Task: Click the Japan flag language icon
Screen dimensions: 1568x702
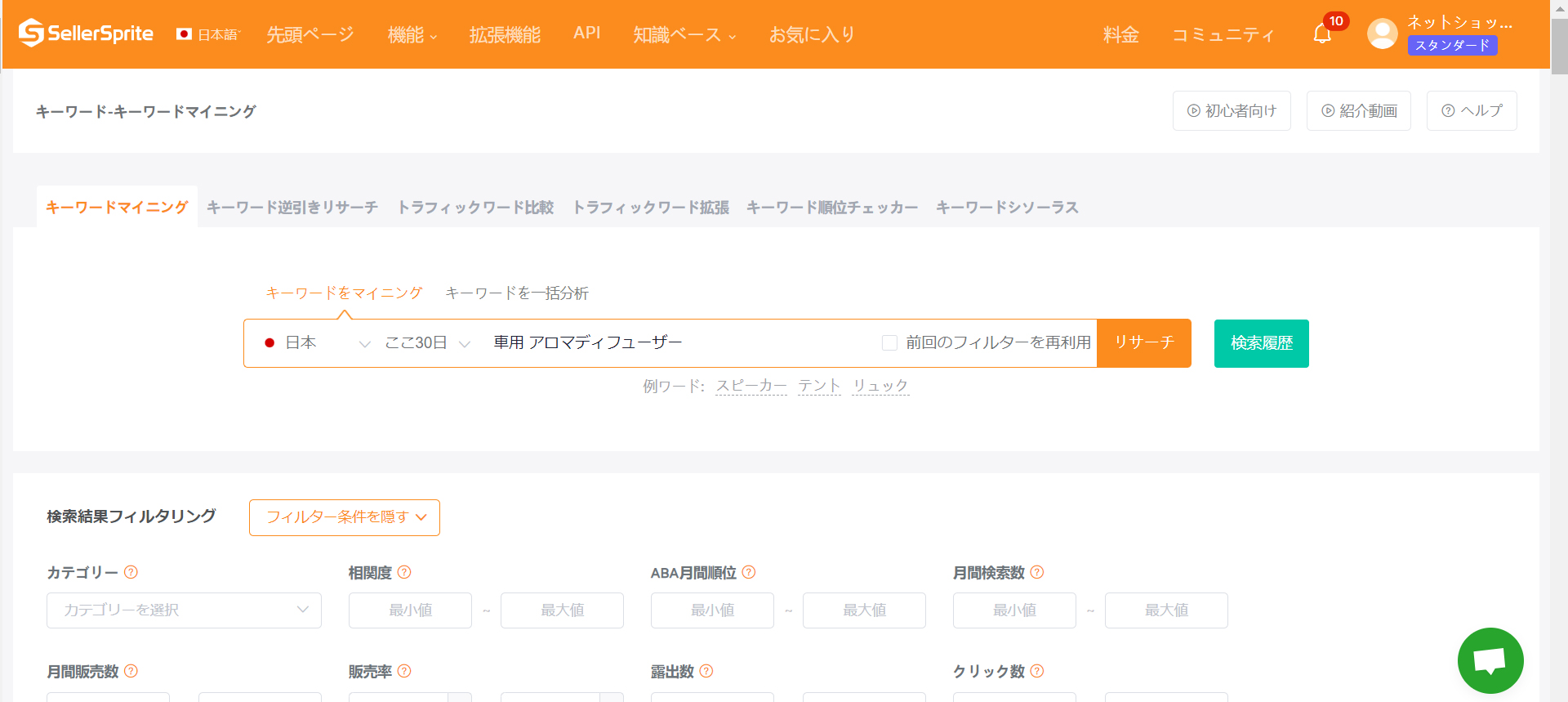Action: (x=184, y=34)
